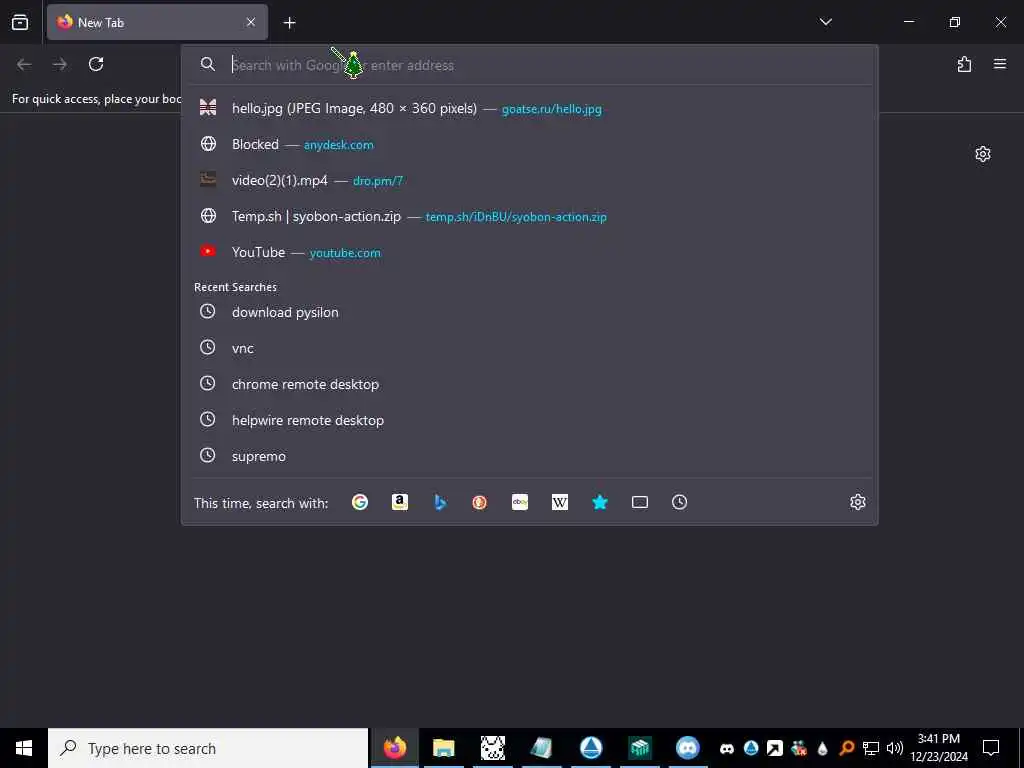Open Temp.sh syobon-action.zip suggestion
This screenshot has width=1024, height=768.
(x=530, y=216)
